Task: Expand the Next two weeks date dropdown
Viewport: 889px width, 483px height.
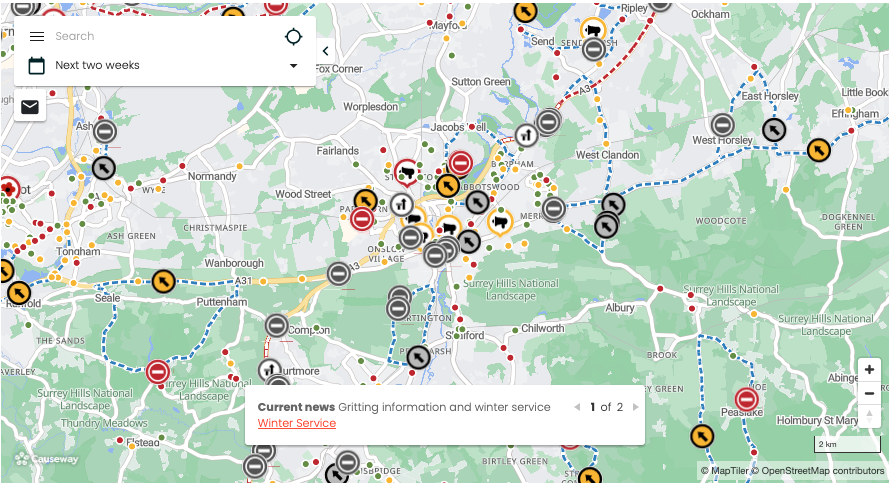Action: click(x=293, y=66)
